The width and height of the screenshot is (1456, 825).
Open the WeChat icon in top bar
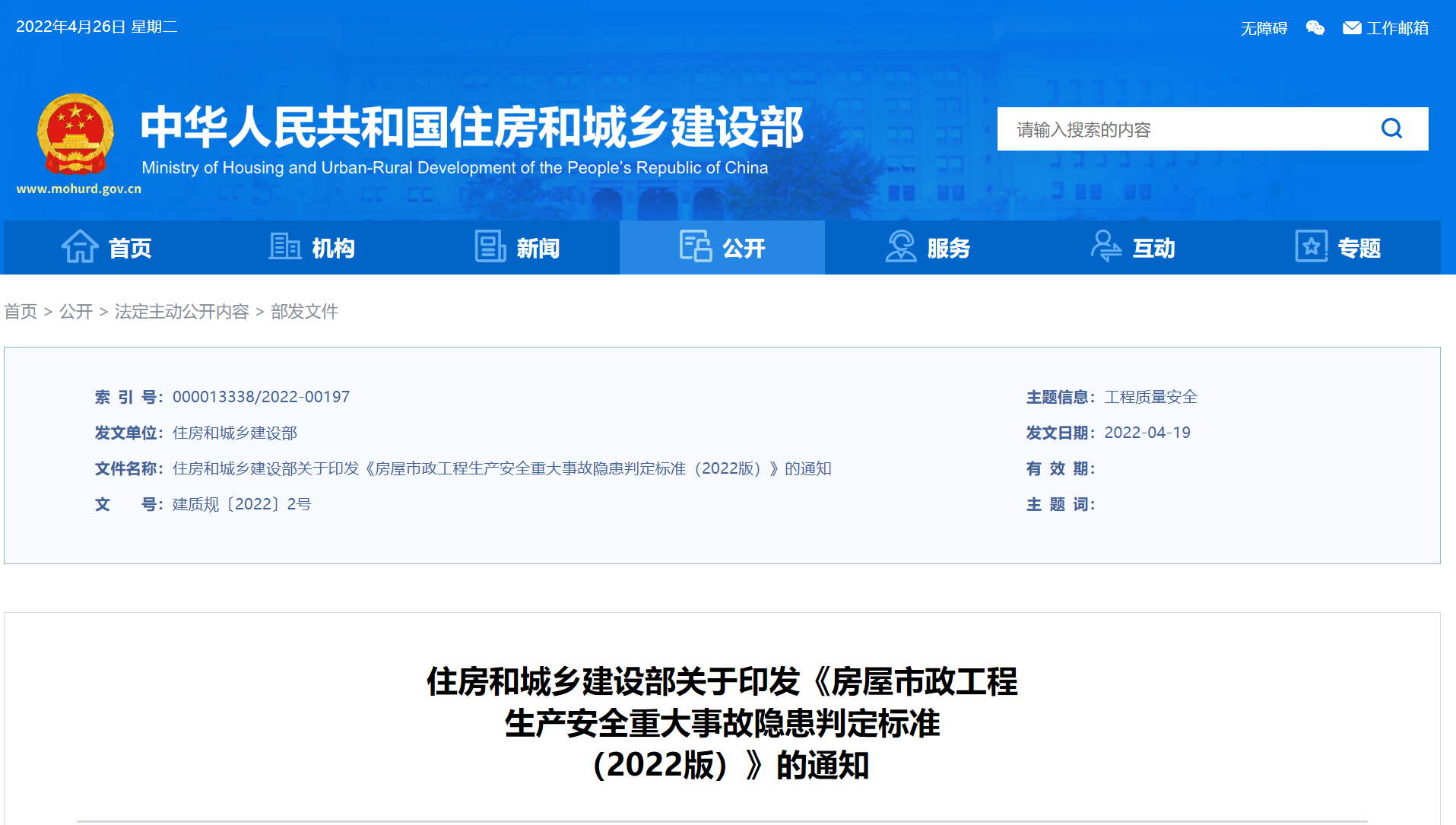1315,28
